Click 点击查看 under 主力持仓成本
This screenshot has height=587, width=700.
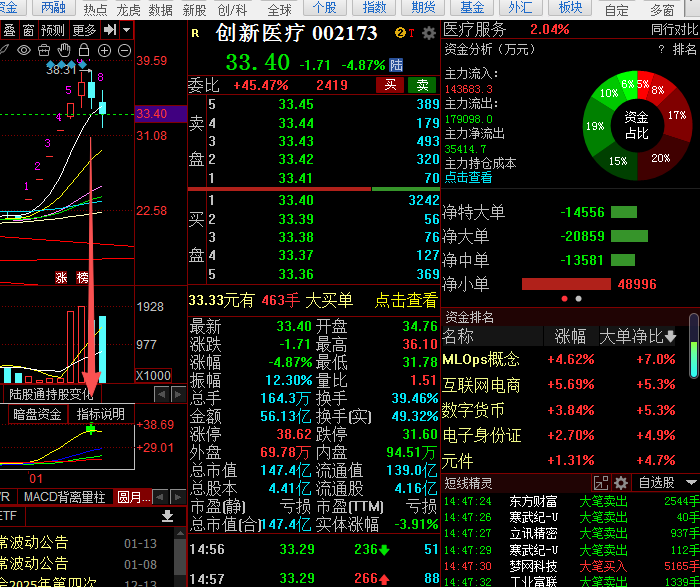[x=468, y=177]
